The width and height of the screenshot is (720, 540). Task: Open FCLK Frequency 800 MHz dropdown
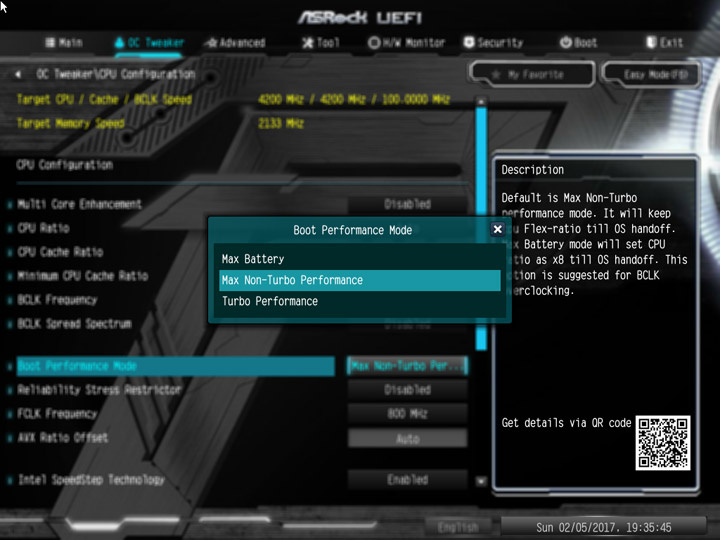point(407,414)
